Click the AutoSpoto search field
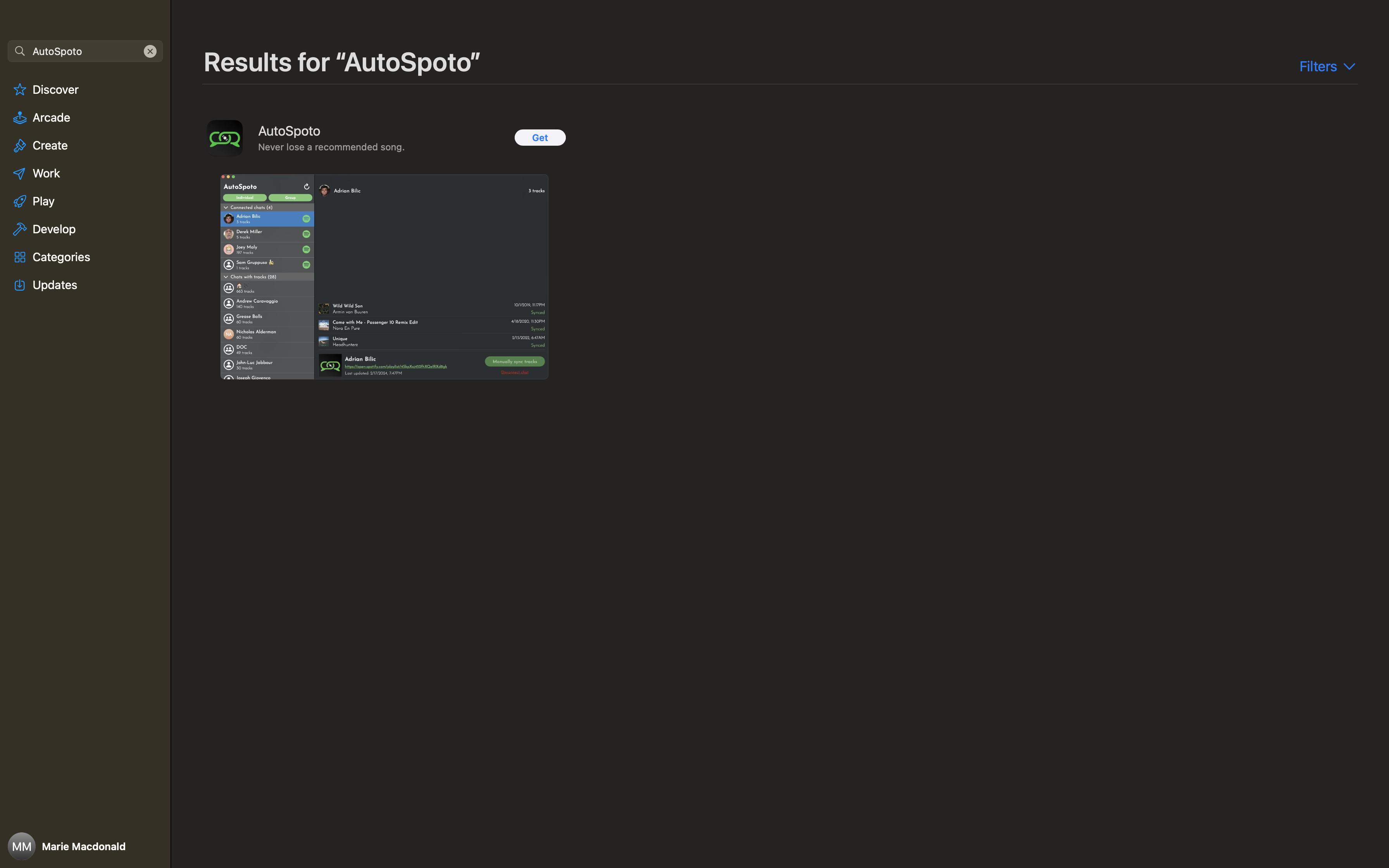The height and width of the screenshot is (868, 1389). (x=85, y=51)
